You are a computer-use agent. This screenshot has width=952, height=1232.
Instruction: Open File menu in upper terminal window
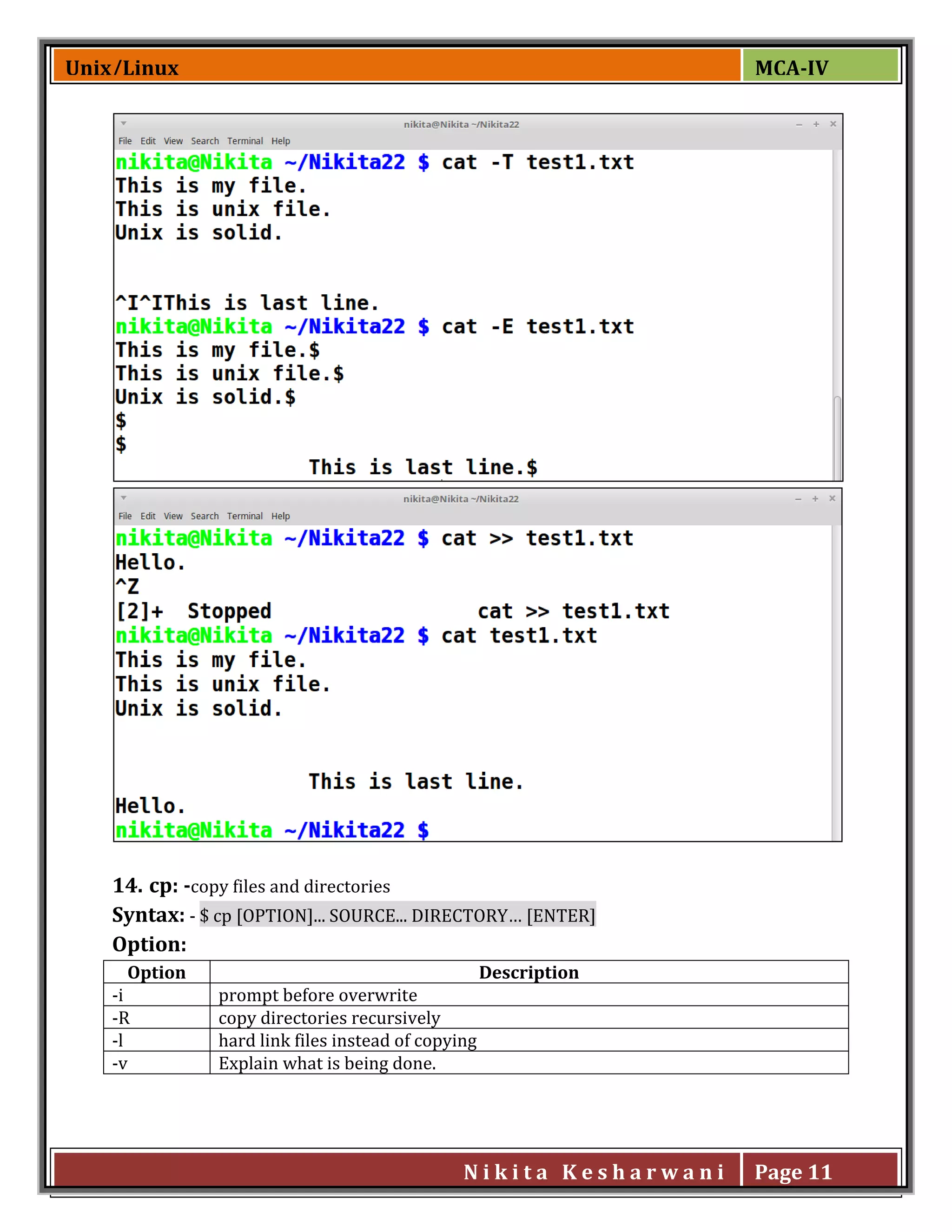[125, 141]
